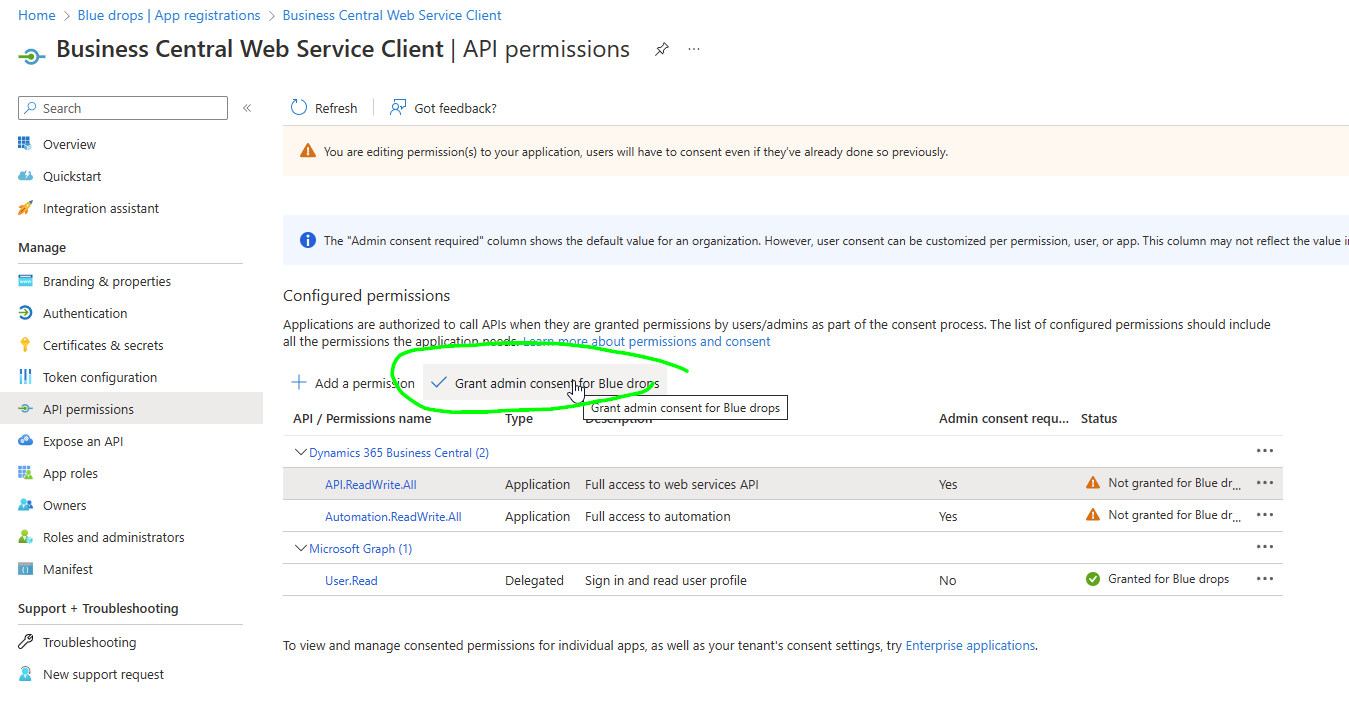
Task: Collapse the sidebar with double chevron icon
Action: coord(247,108)
